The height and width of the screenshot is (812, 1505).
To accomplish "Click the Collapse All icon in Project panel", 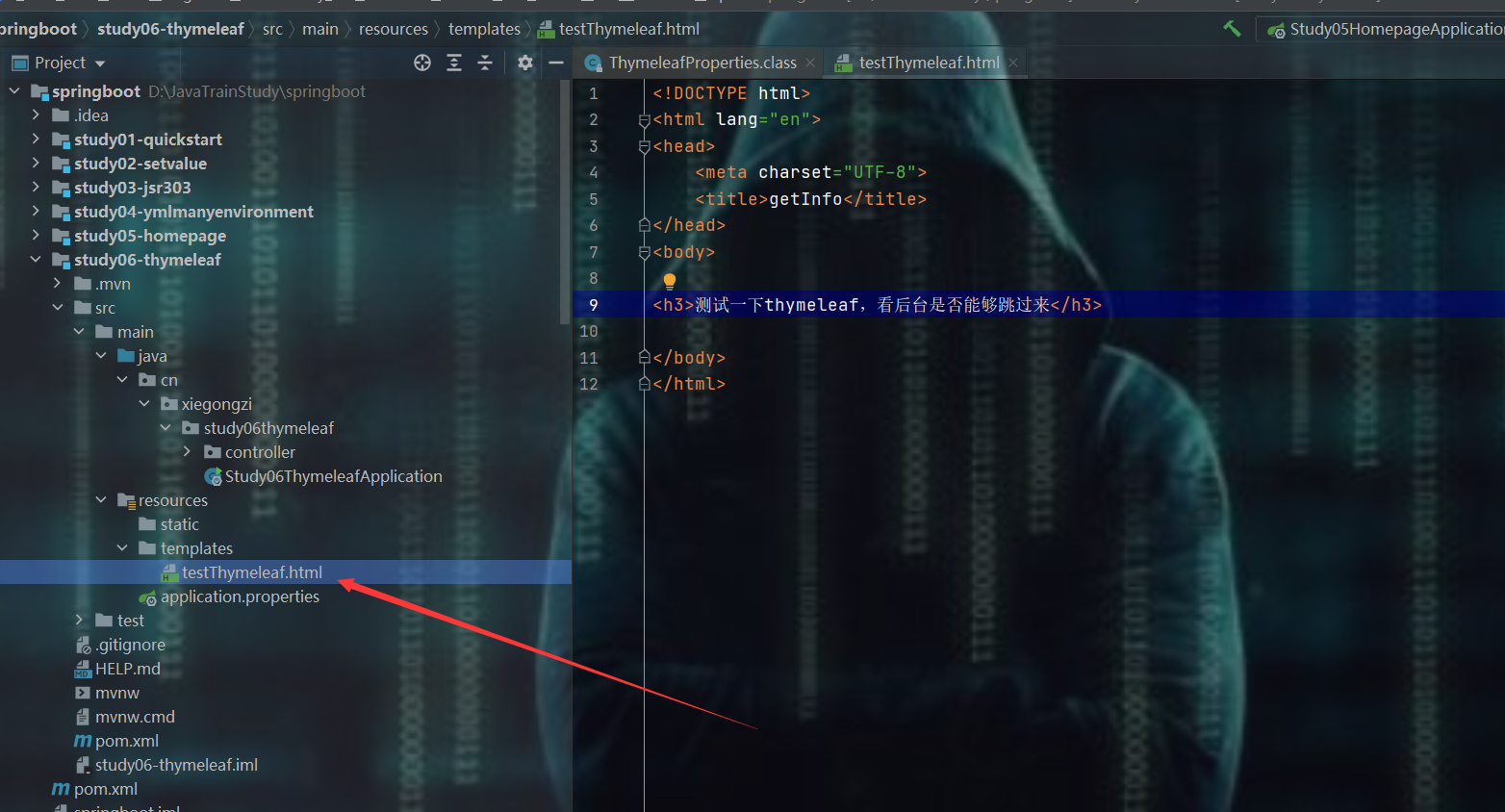I will (485, 63).
